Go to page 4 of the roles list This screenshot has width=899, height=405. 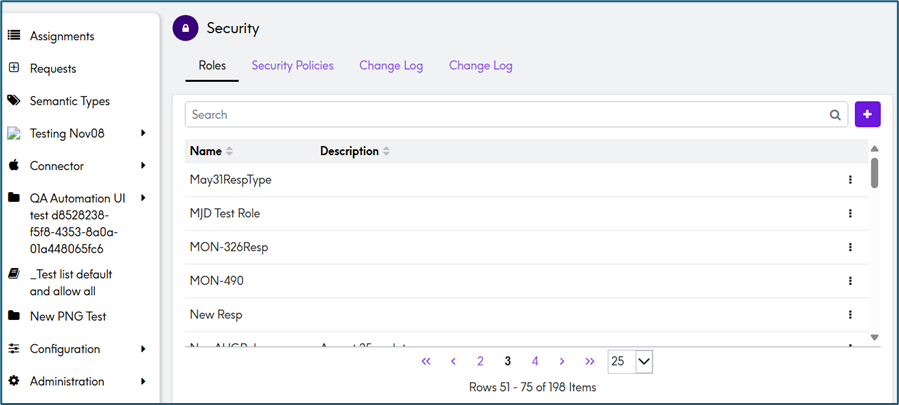535,361
